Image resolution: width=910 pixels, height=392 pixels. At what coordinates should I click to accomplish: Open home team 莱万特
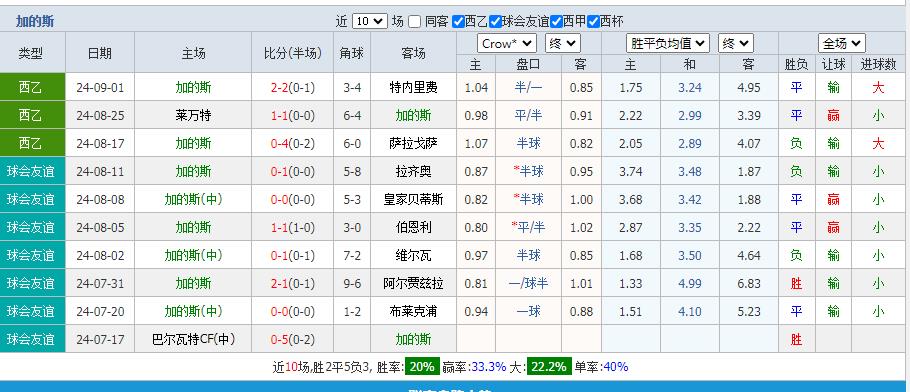coord(193,116)
